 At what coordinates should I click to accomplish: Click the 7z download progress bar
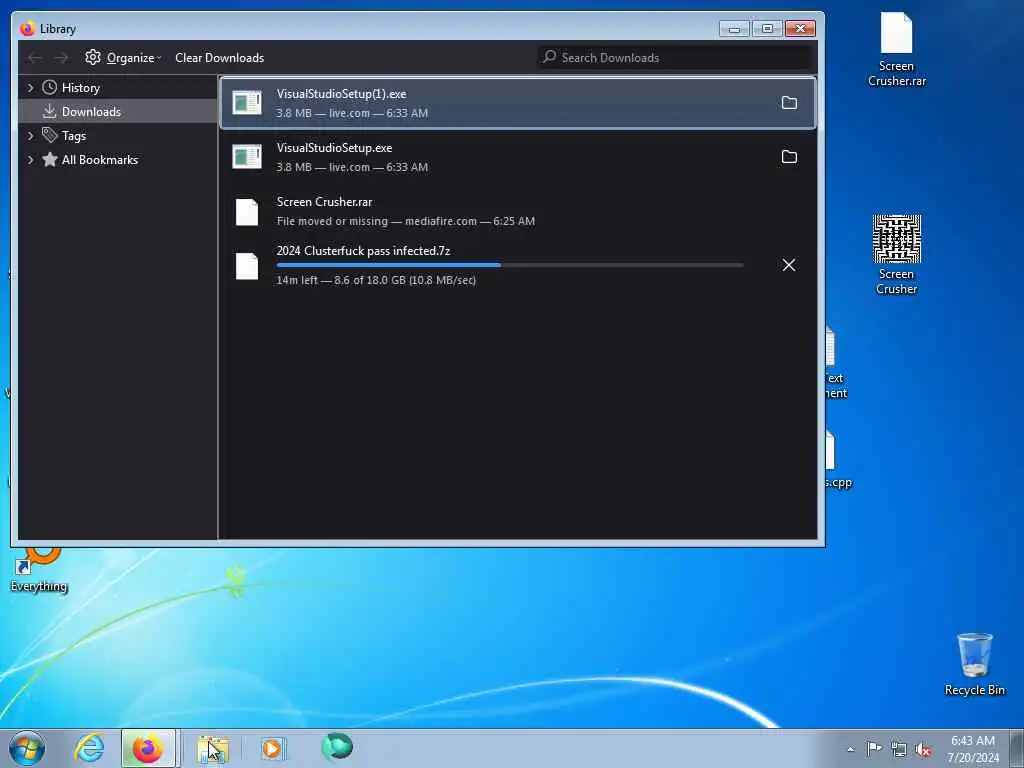[510, 264]
